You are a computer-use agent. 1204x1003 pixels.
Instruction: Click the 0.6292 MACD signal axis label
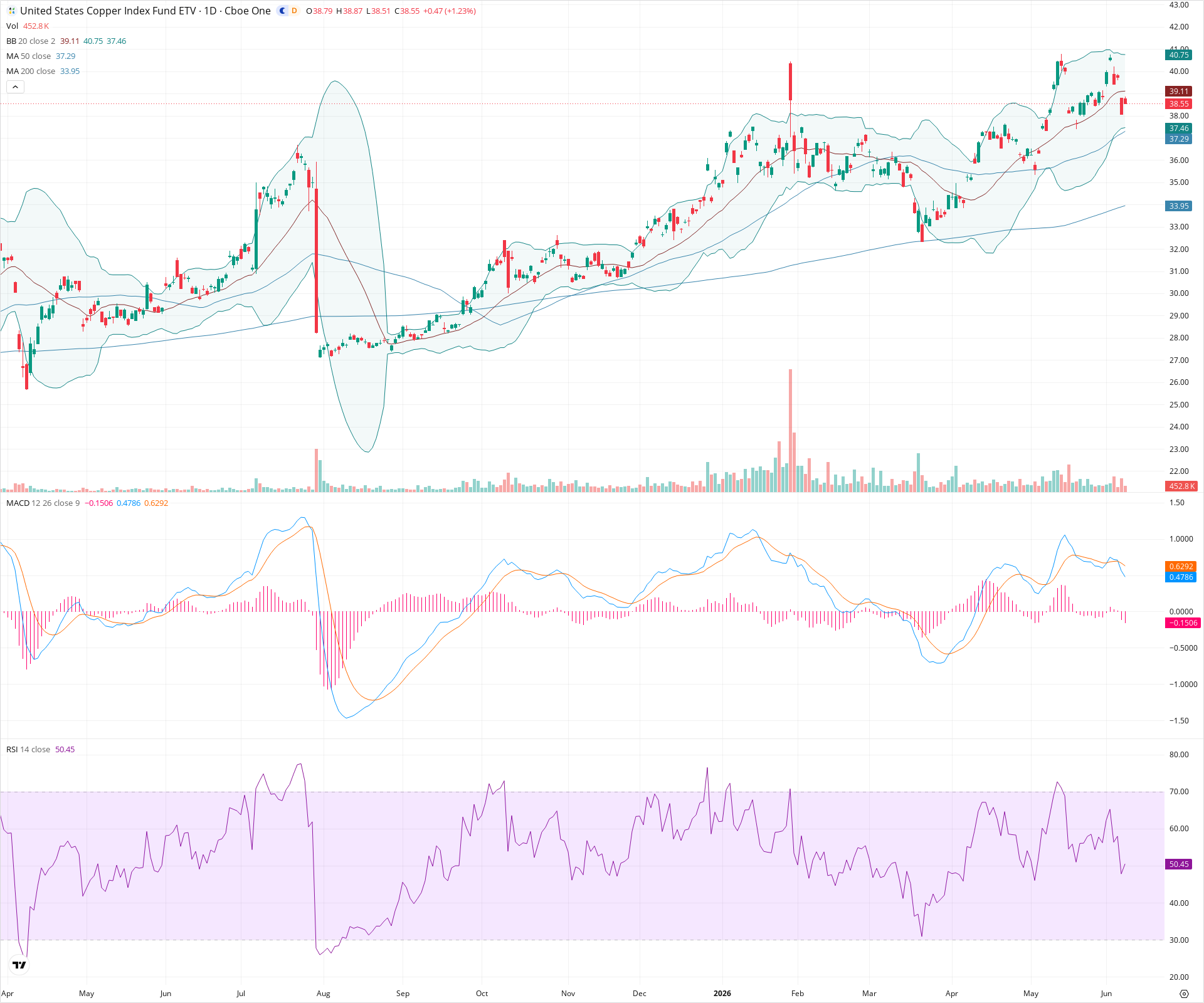(1181, 566)
